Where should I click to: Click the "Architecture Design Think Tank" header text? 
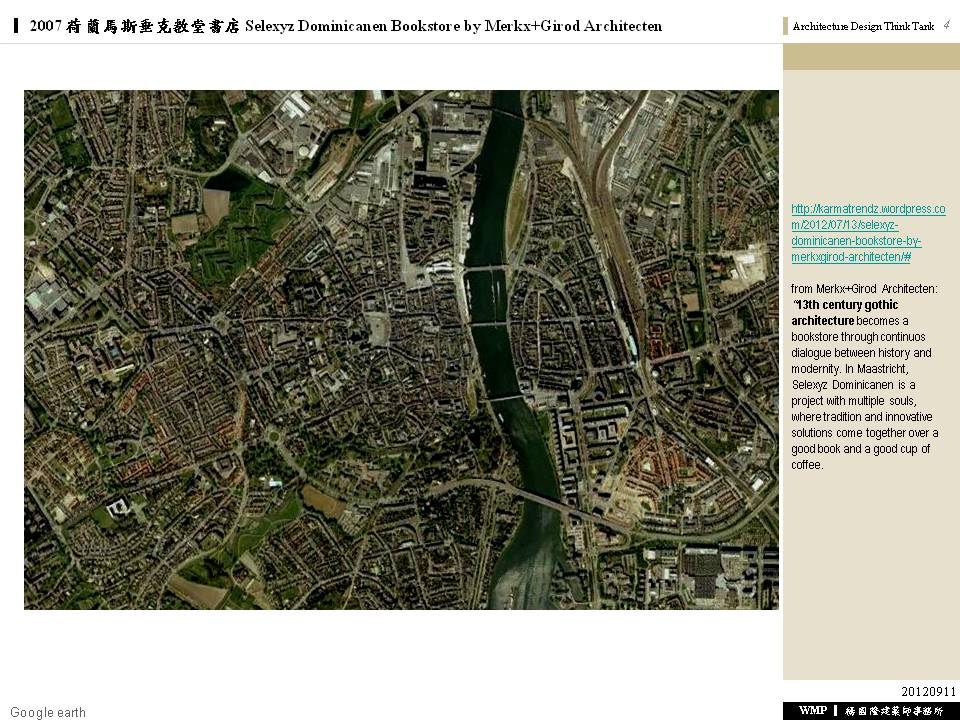click(x=863, y=27)
